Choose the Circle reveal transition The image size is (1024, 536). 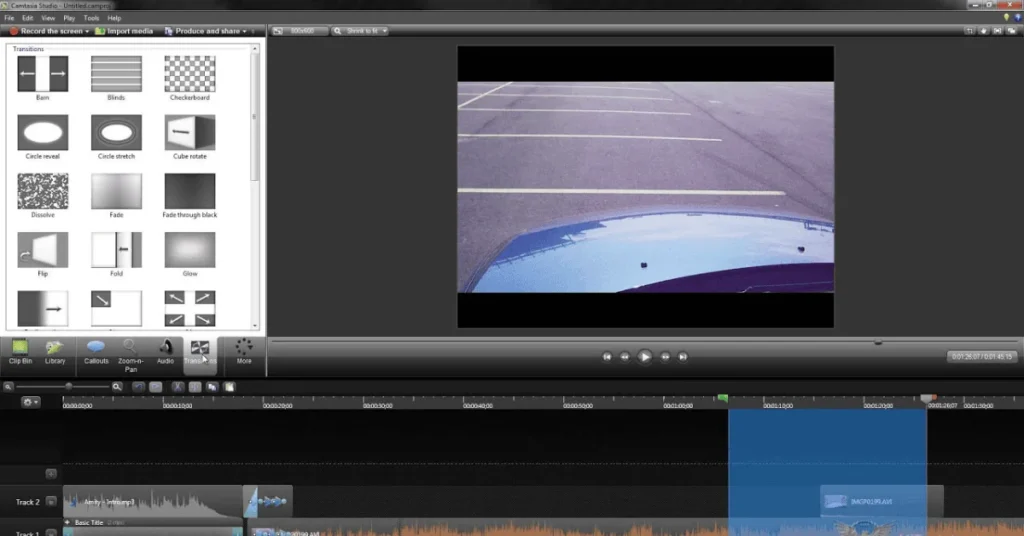pyautogui.click(x=42, y=133)
